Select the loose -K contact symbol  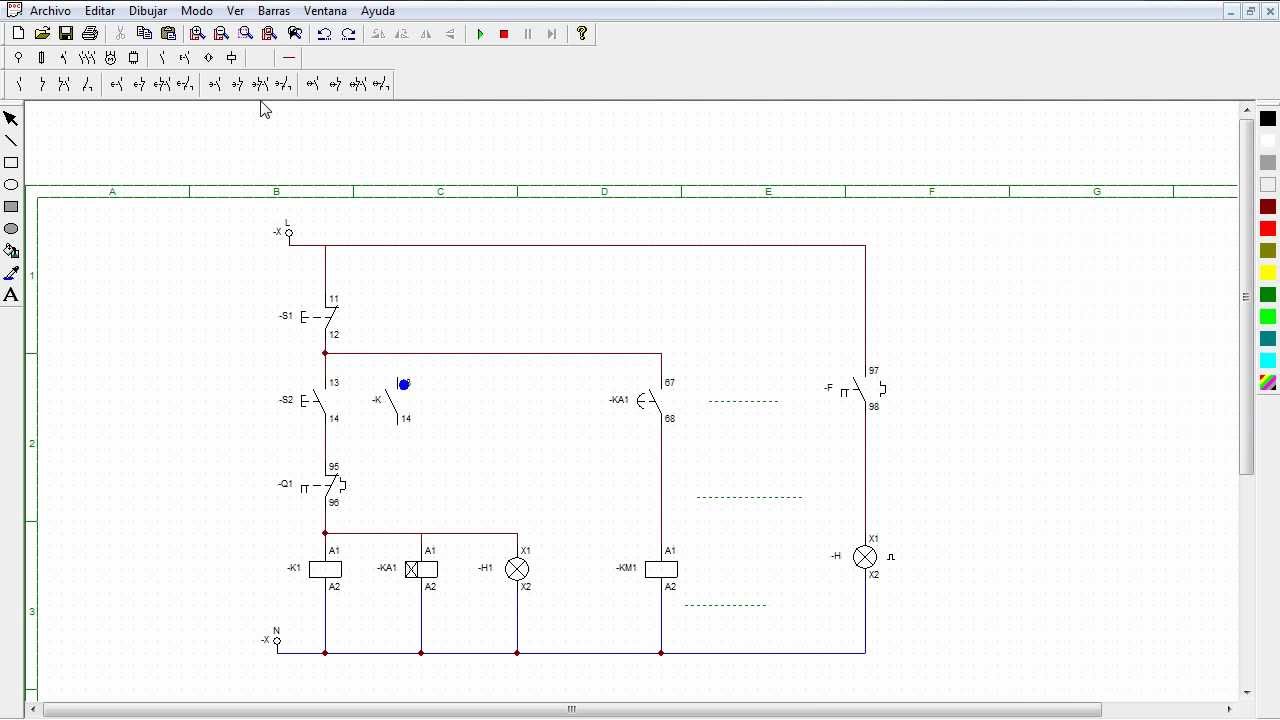392,402
